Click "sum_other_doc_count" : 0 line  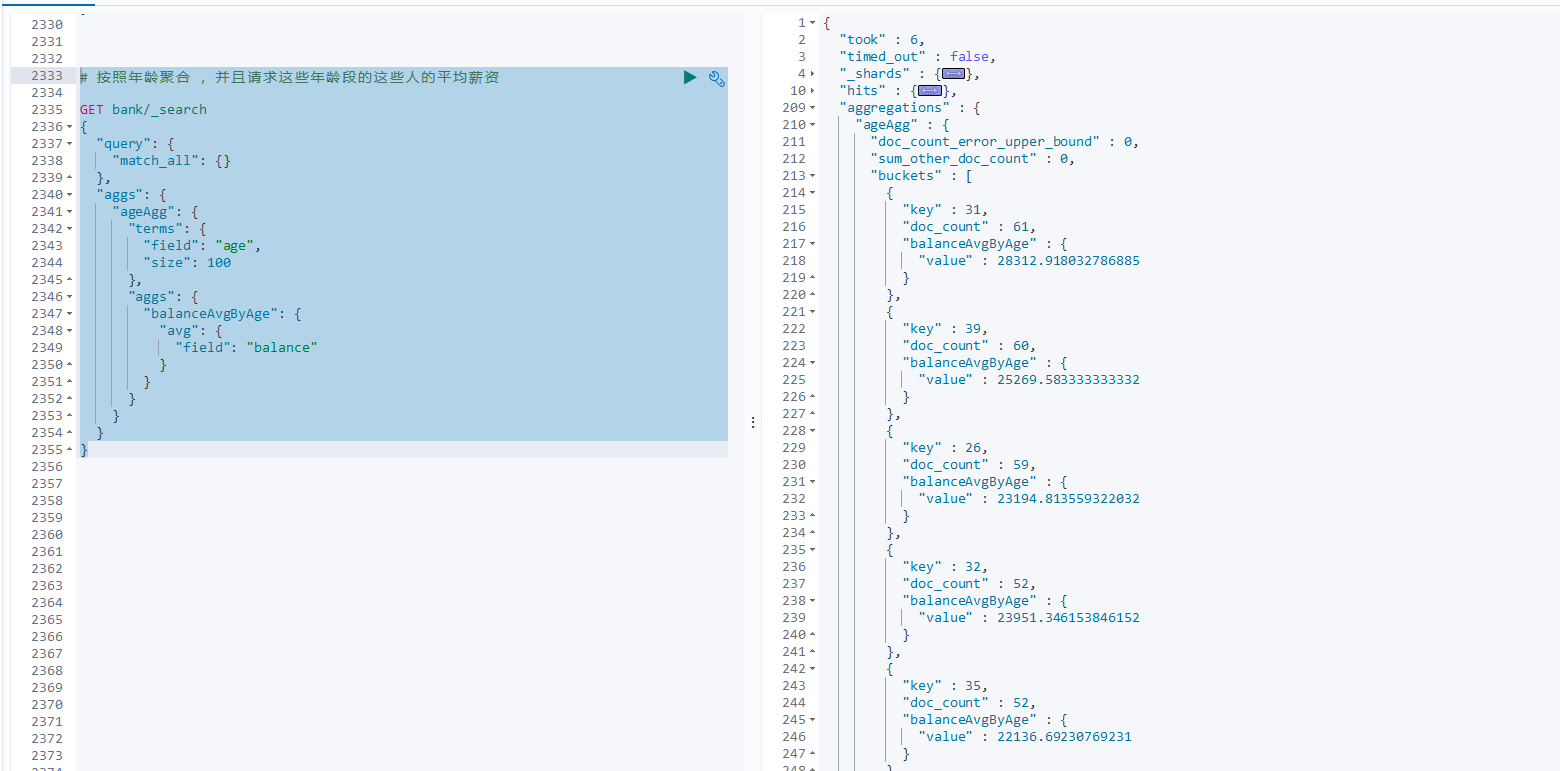[973, 159]
